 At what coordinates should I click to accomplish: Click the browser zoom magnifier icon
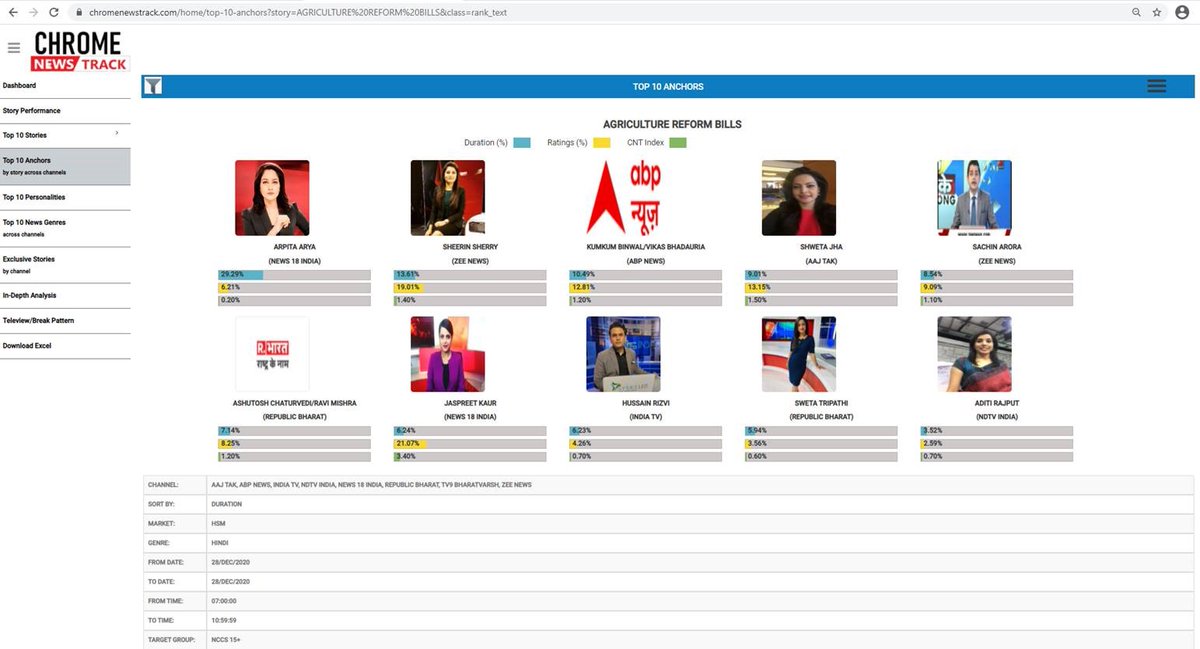pyautogui.click(x=1136, y=12)
